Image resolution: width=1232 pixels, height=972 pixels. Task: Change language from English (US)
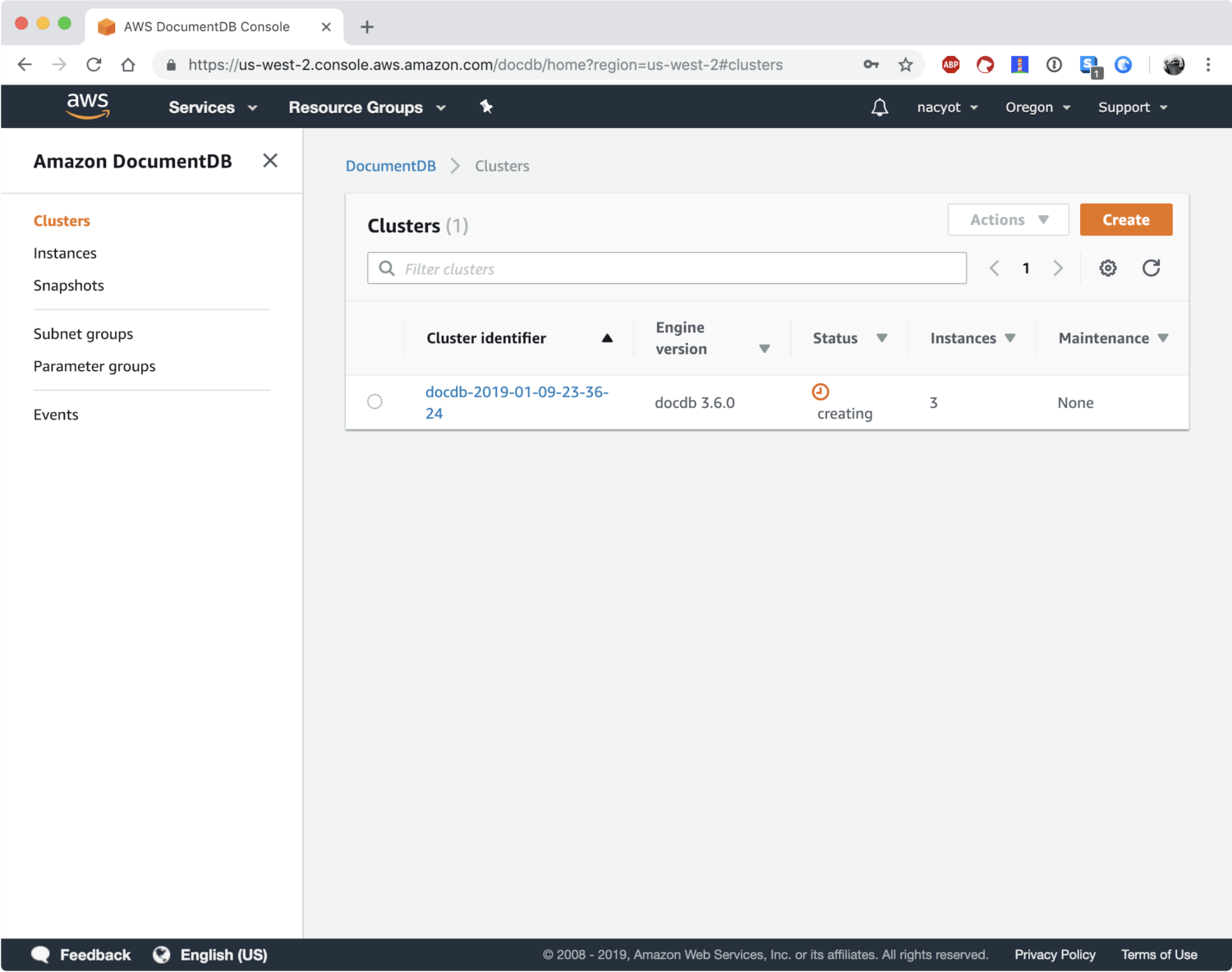(x=223, y=955)
